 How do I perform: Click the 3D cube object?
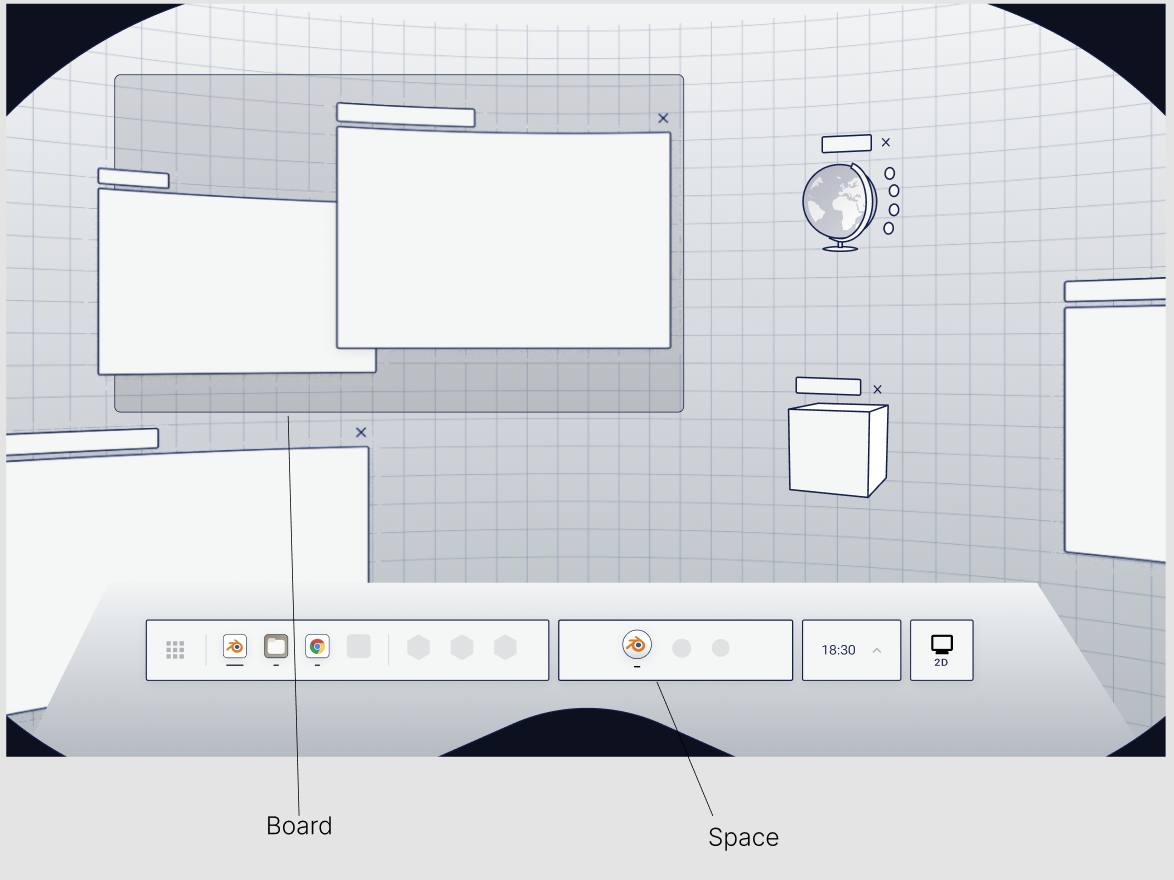837,449
